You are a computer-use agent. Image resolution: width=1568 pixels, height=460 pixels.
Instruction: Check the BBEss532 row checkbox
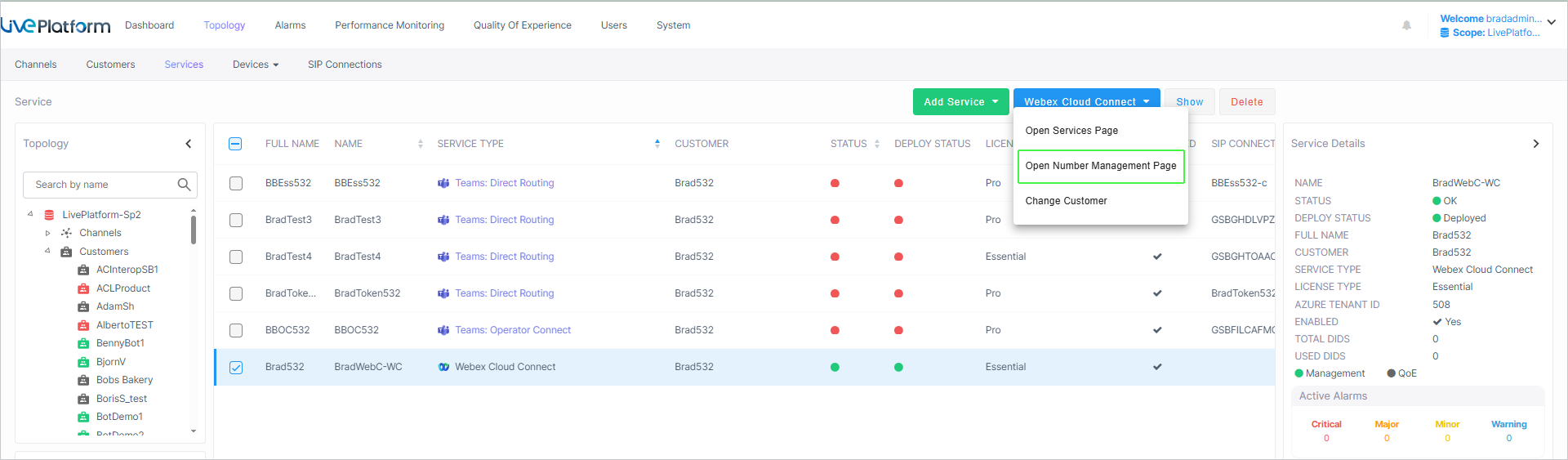click(x=236, y=183)
